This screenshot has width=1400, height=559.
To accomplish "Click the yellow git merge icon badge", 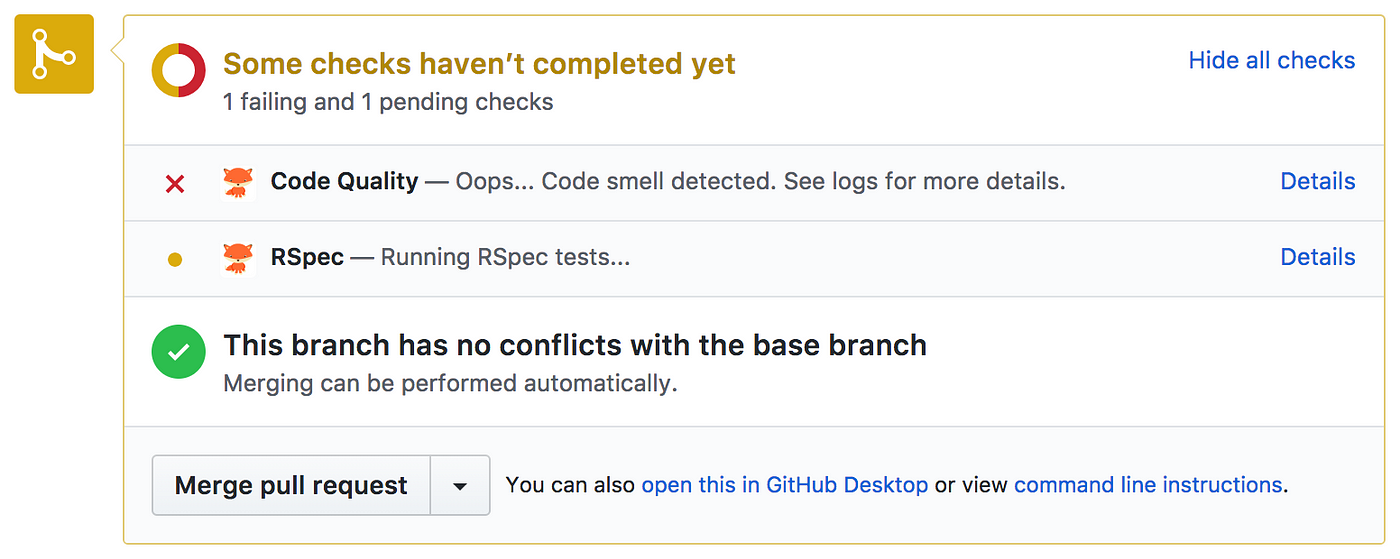I will point(54,54).
